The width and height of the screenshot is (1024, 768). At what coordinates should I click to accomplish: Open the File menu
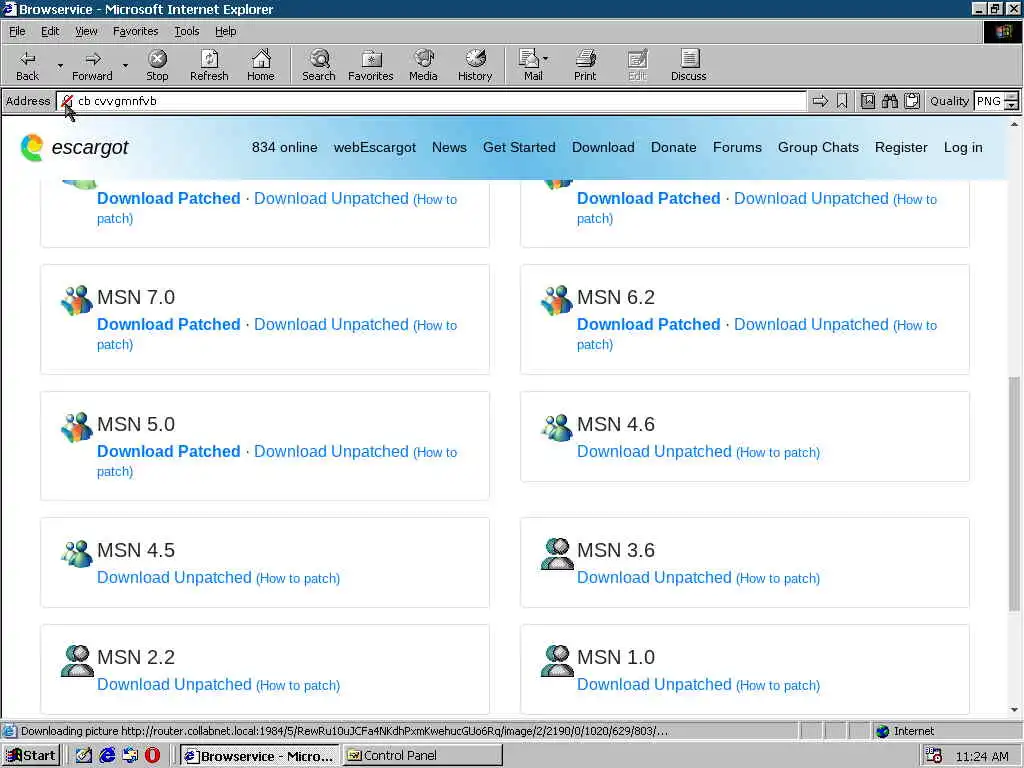tap(17, 31)
